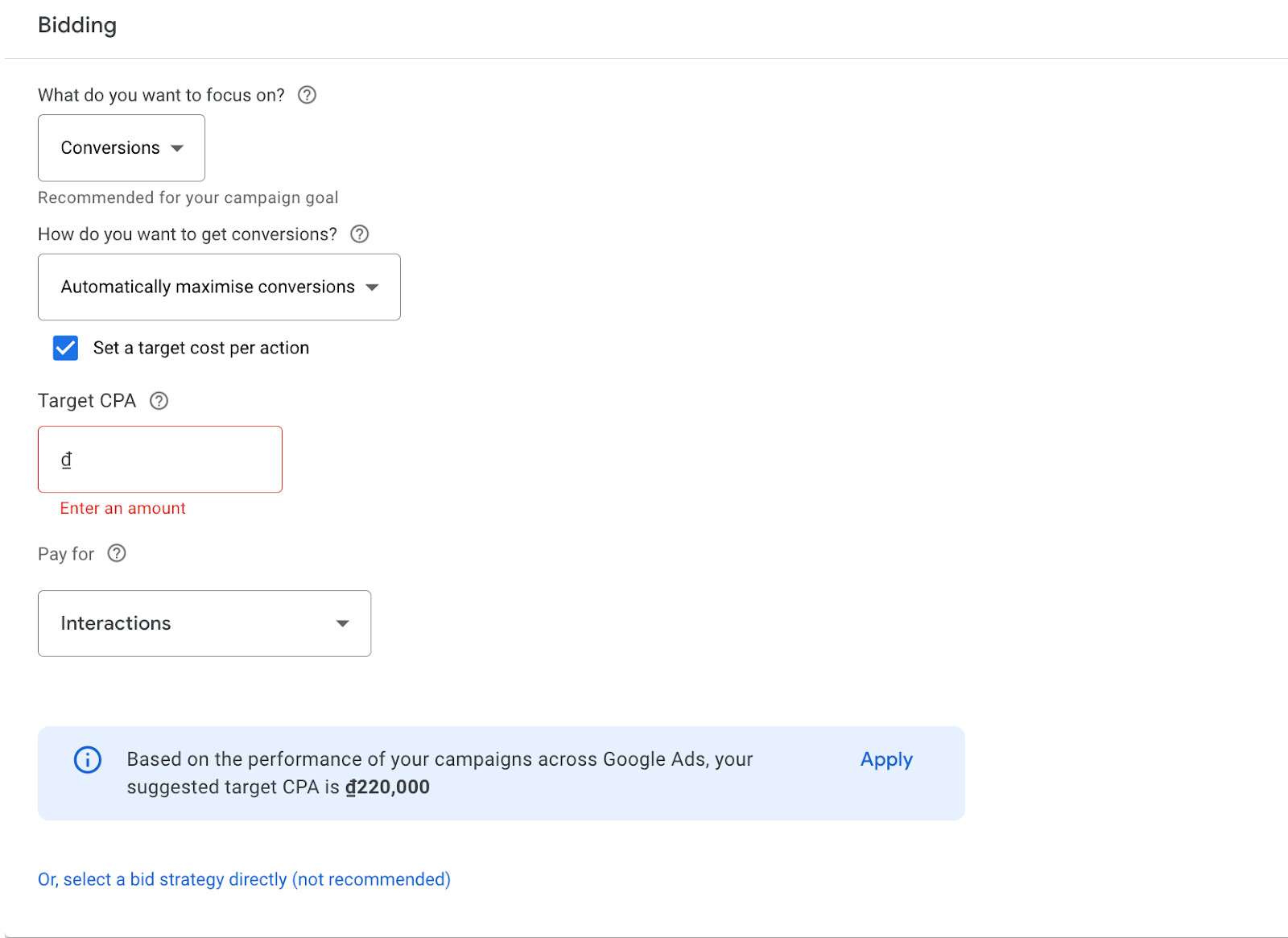
Task: Click the 'Recommended for your campaign goal' note
Action: (188, 198)
